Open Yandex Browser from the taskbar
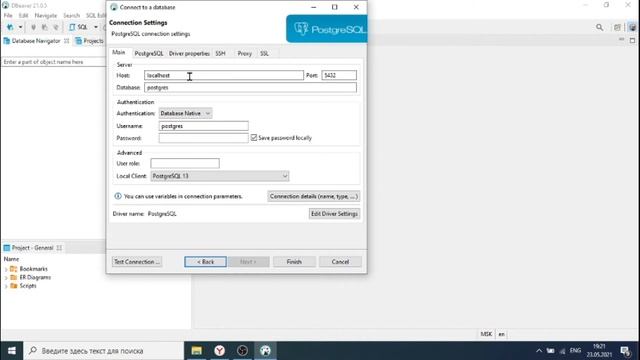The height and width of the screenshot is (360, 640). coord(220,351)
